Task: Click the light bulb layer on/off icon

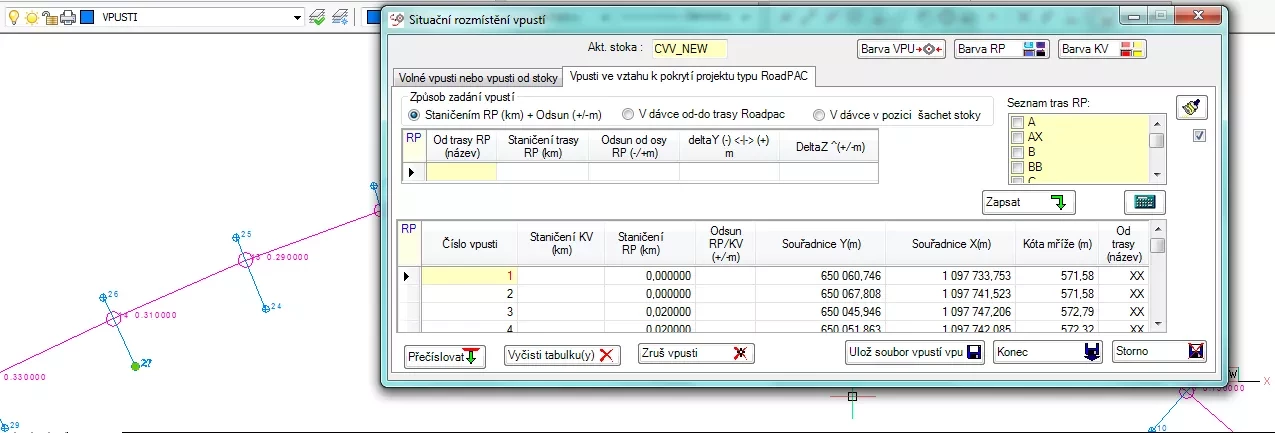Action: point(14,17)
